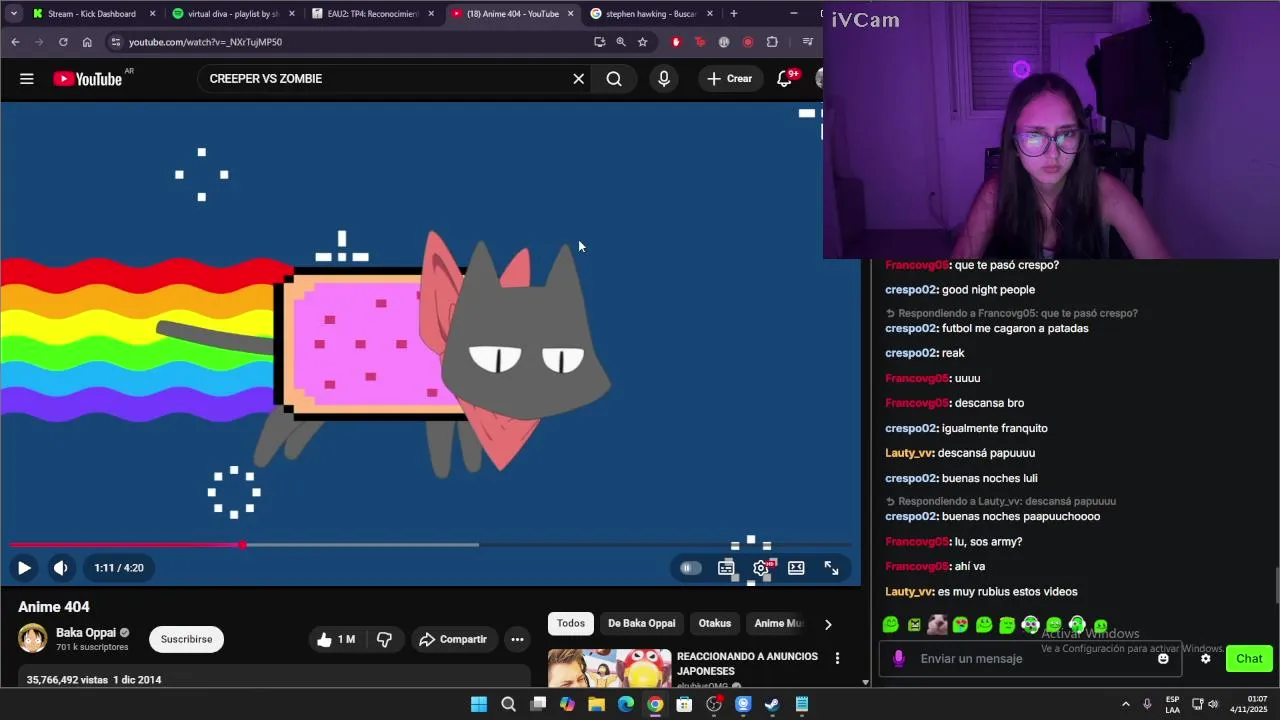Open Reaccionando a Anuncios Japoneses thumbnail
The image size is (1280, 720).
[609, 668]
